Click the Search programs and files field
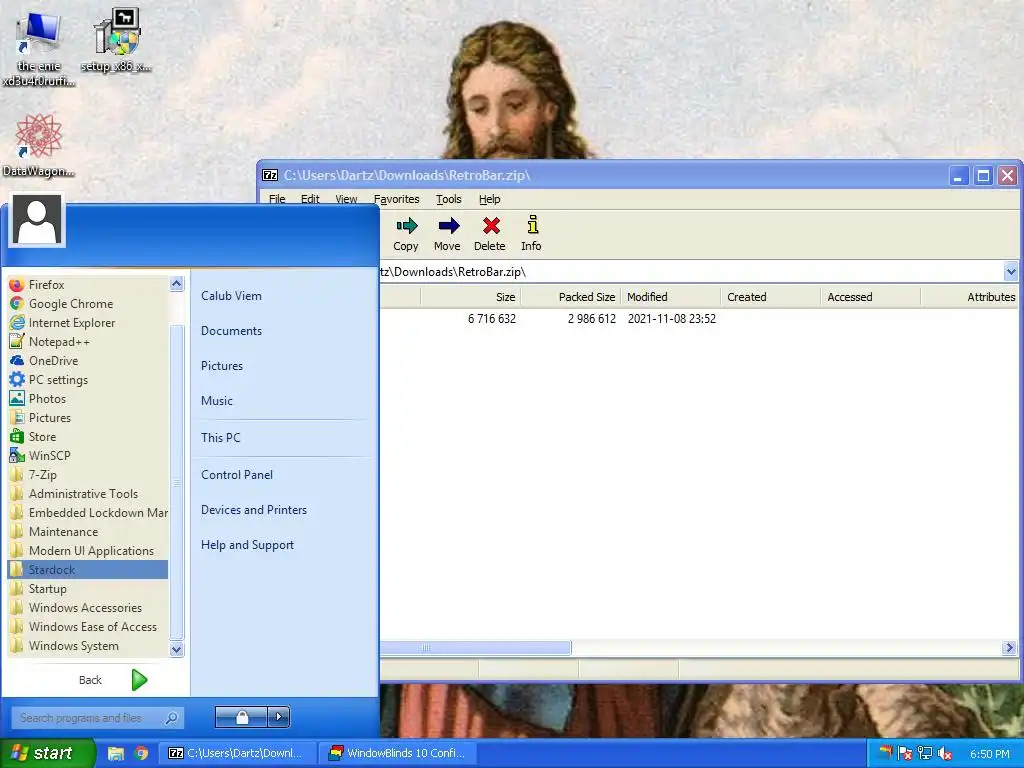The width and height of the screenshot is (1024, 768). (97, 718)
